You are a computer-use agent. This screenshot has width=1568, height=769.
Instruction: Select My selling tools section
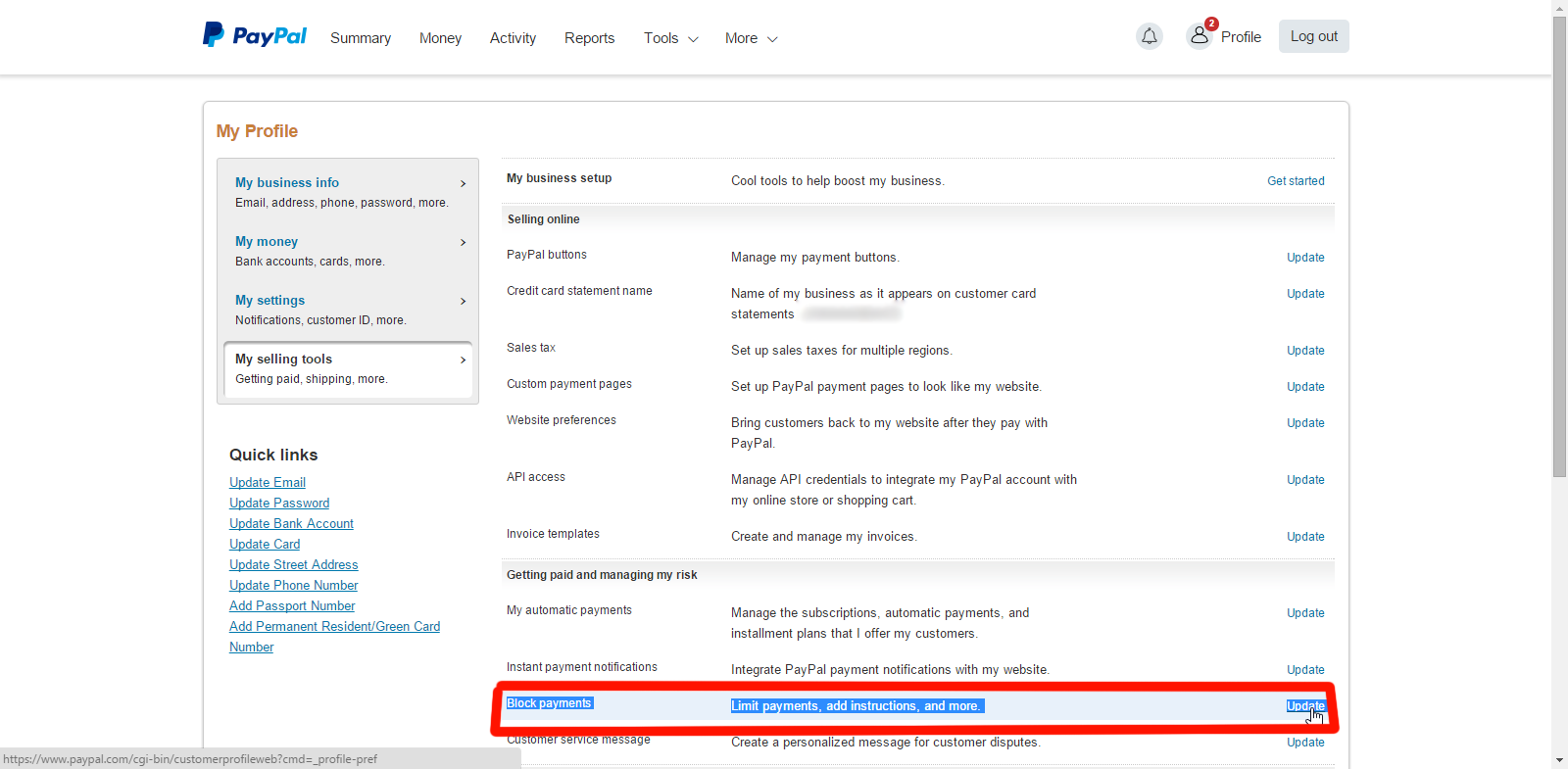(x=348, y=369)
